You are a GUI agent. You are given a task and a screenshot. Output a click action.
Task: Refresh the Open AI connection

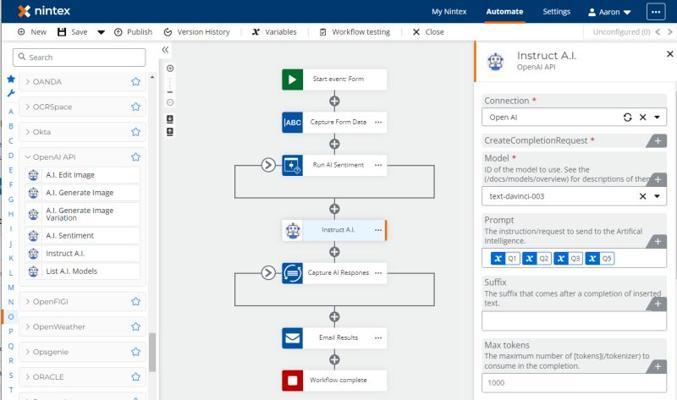click(x=627, y=117)
